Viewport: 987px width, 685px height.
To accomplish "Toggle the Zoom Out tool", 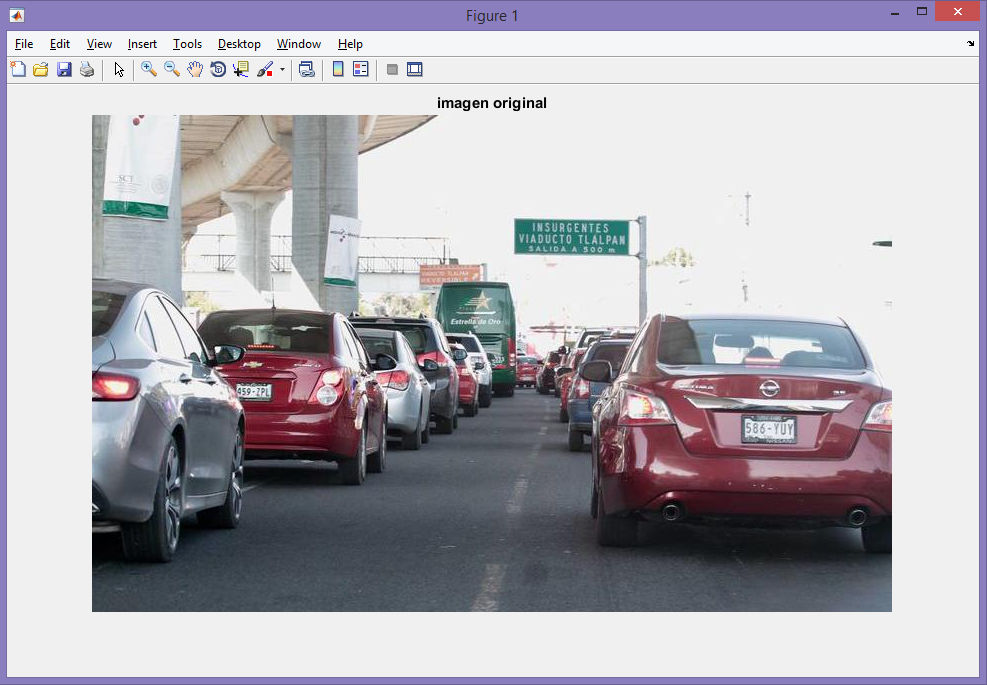I will coord(170,69).
